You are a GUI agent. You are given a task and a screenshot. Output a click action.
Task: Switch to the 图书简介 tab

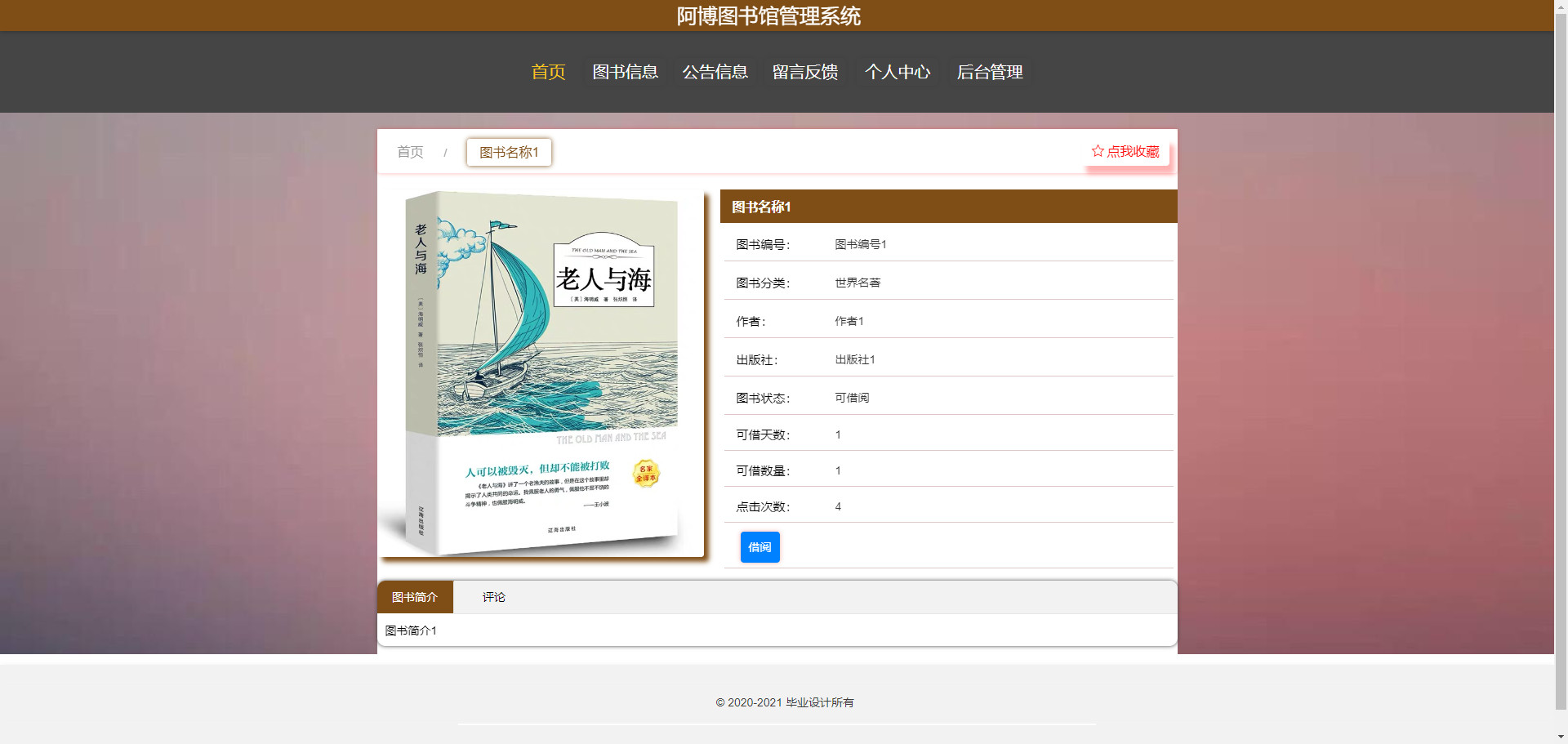pyautogui.click(x=415, y=597)
